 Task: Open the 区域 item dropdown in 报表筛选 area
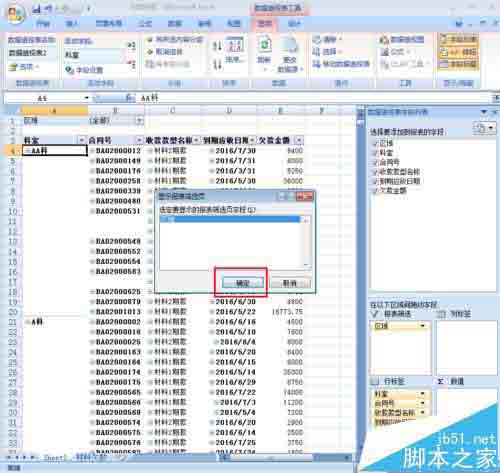click(x=423, y=326)
